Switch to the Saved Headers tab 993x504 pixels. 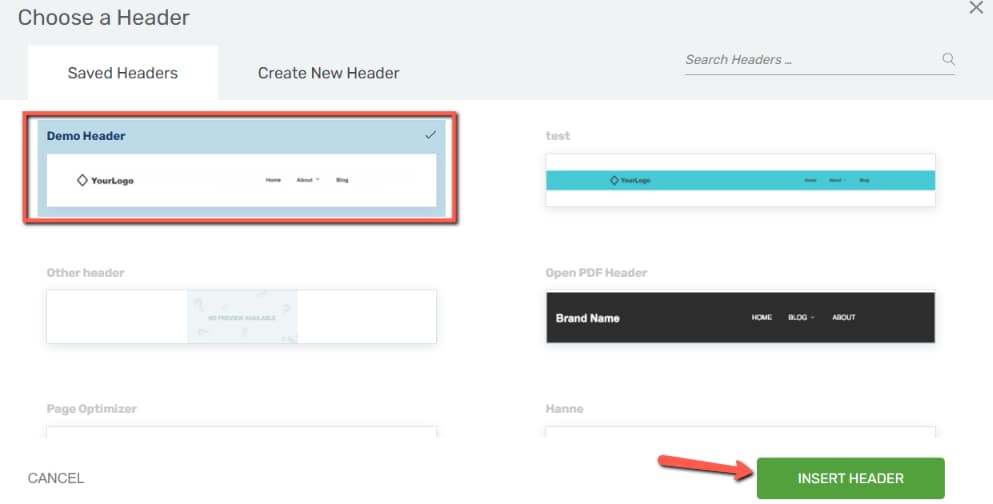tap(123, 73)
